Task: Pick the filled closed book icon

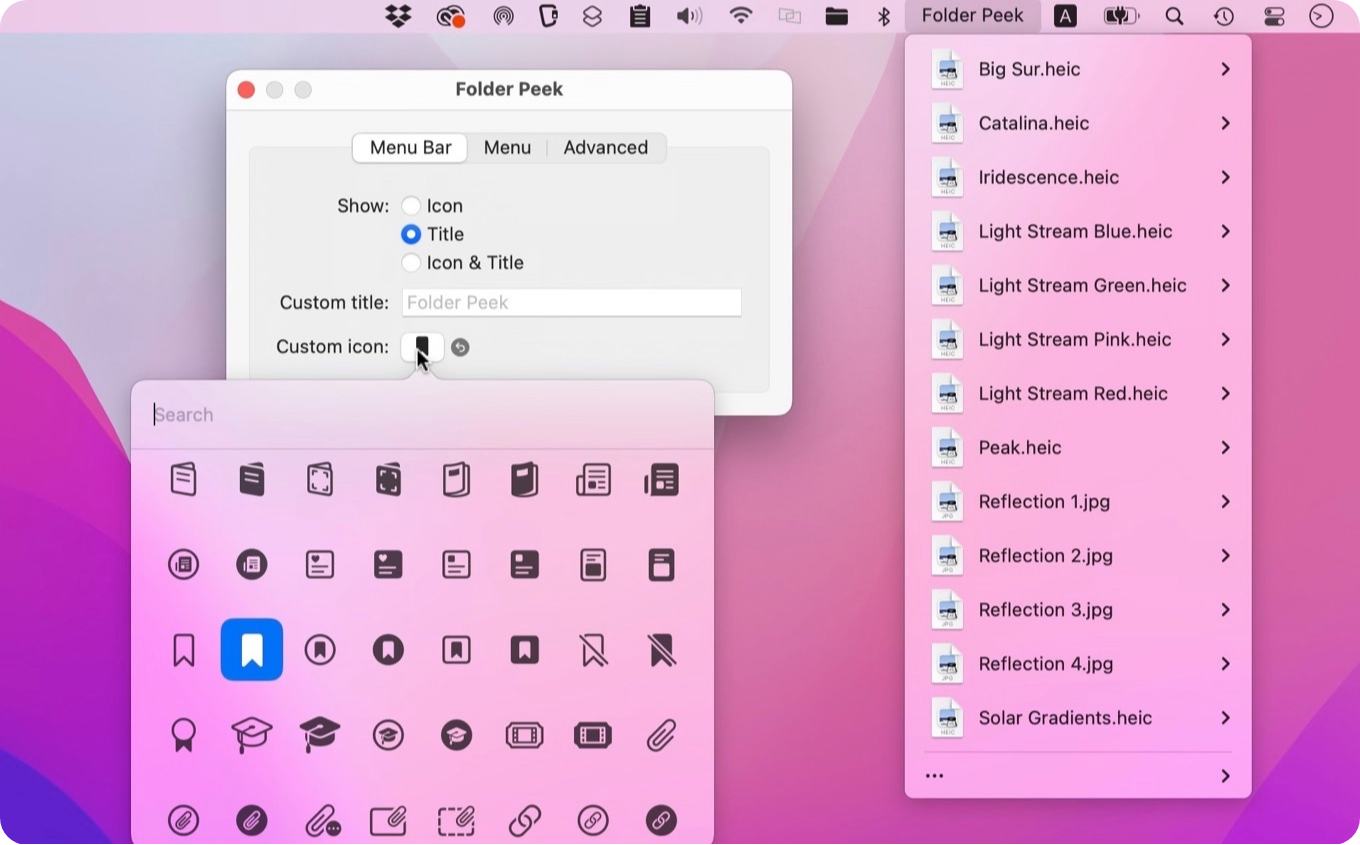Action: [x=252, y=479]
